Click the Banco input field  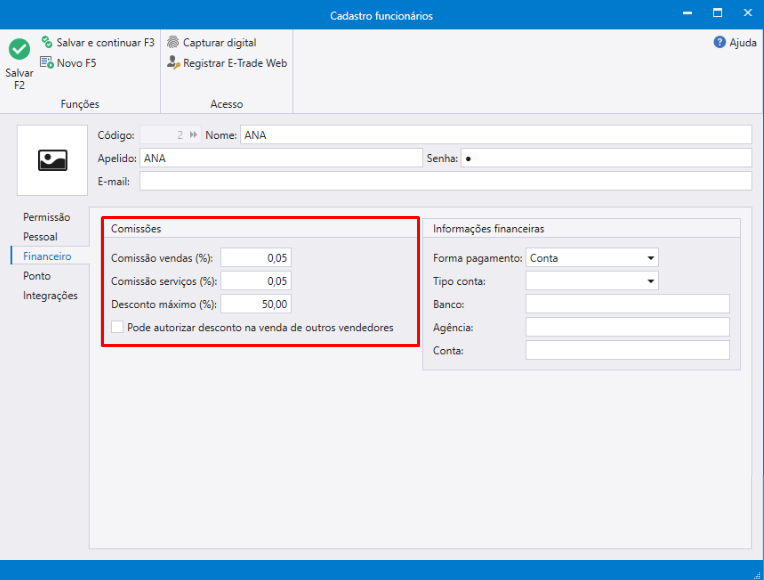(628, 304)
